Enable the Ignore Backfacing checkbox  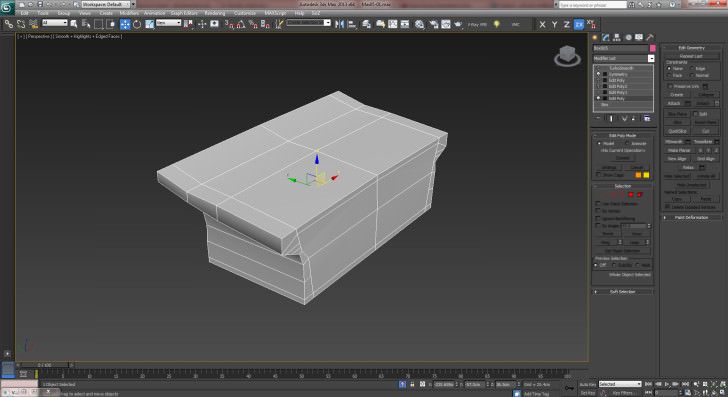point(598,218)
